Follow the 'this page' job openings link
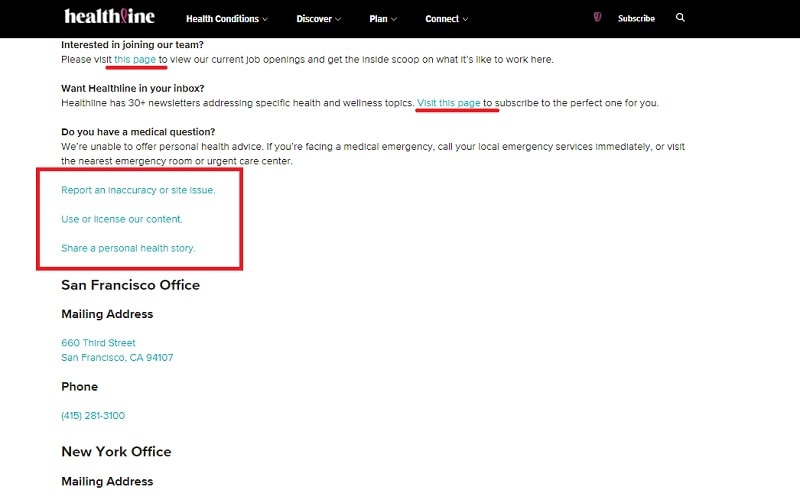The height and width of the screenshot is (503, 800). pos(135,59)
